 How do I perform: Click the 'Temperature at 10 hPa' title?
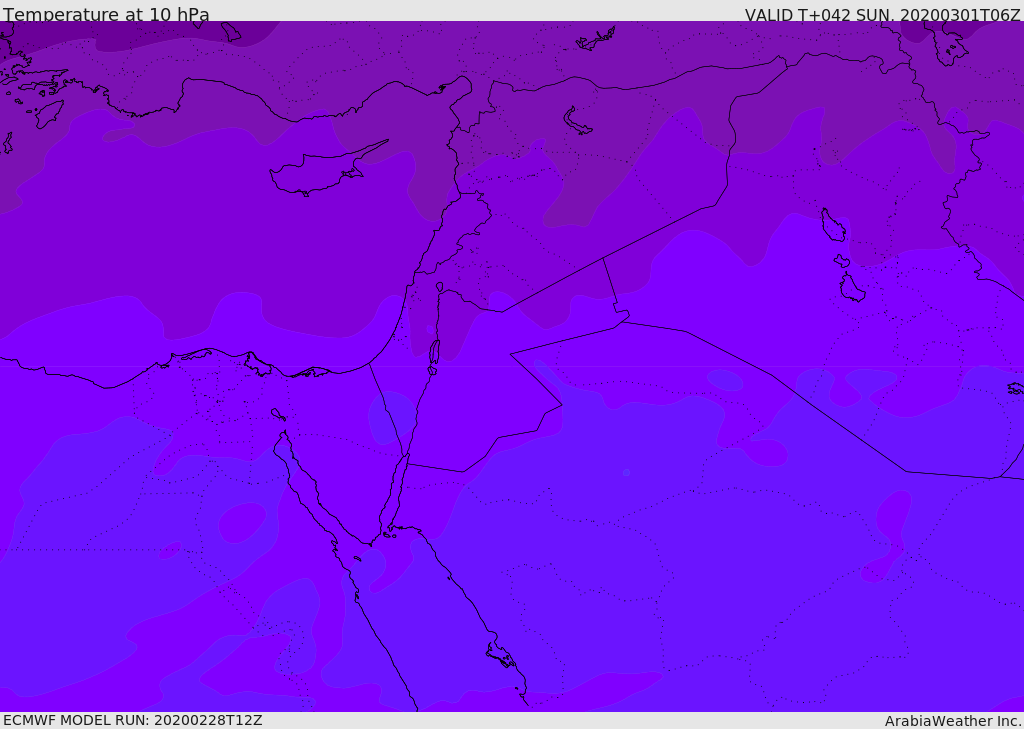point(106,14)
